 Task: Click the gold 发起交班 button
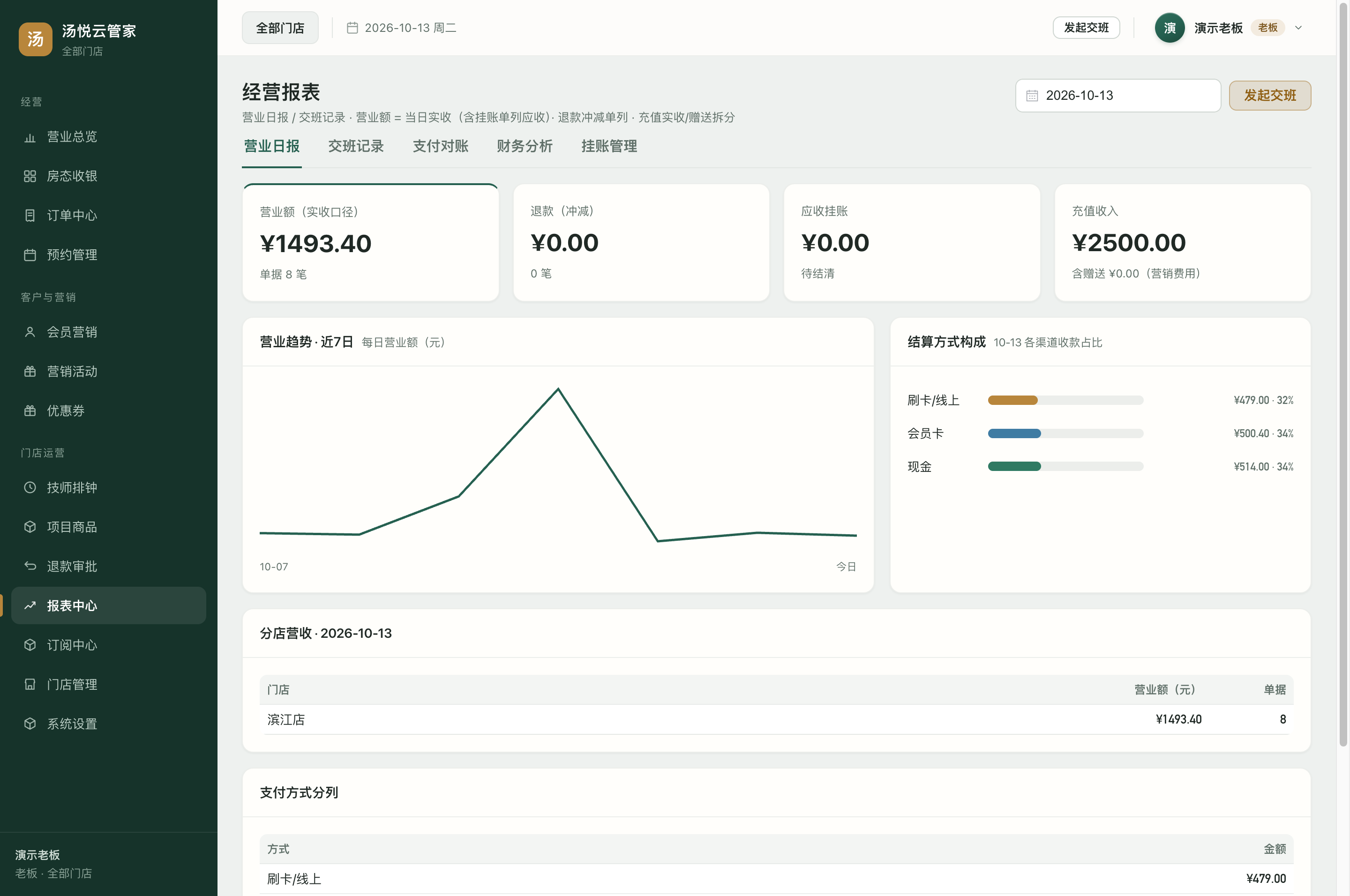[x=1270, y=96]
